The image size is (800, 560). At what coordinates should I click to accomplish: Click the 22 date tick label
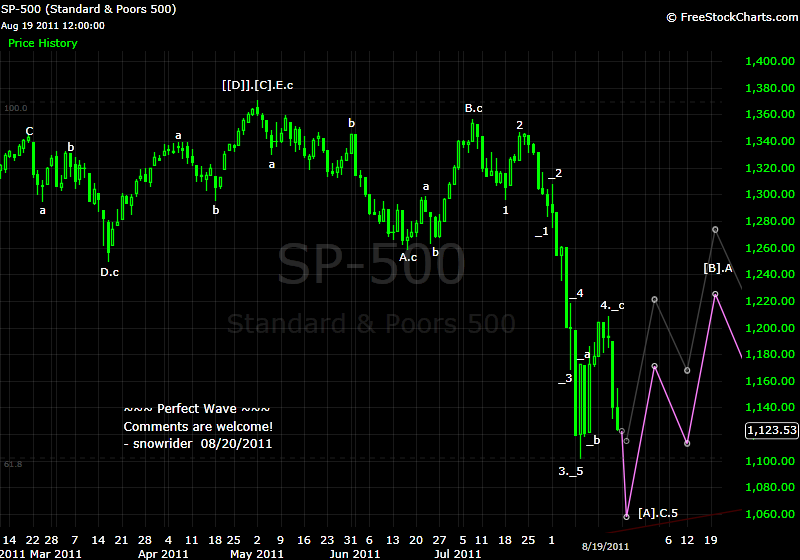click(x=33, y=540)
